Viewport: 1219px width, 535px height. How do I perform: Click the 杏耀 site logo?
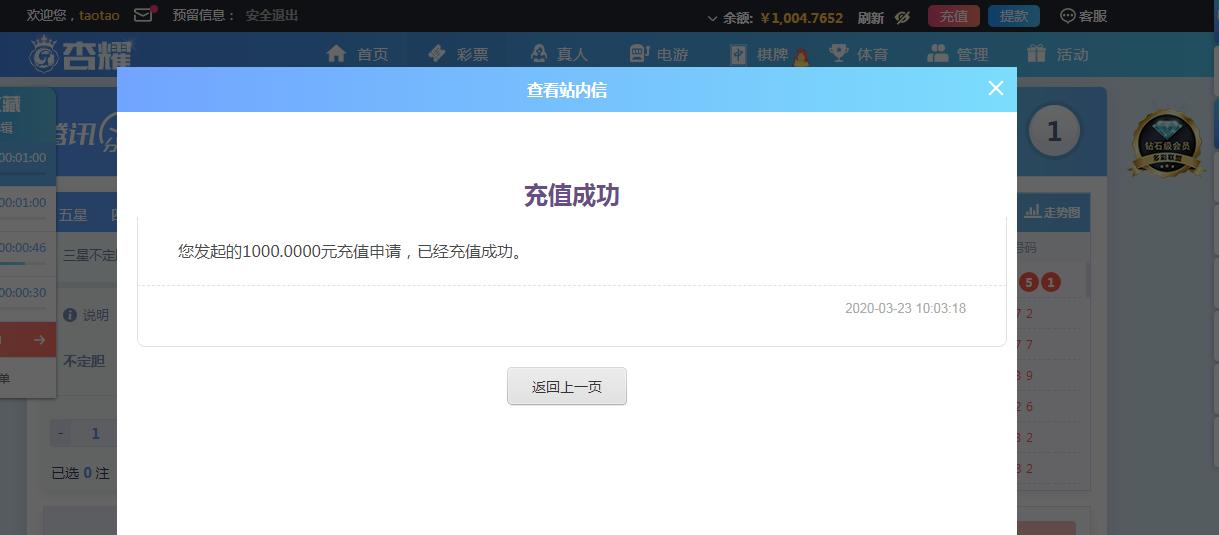click(81, 54)
